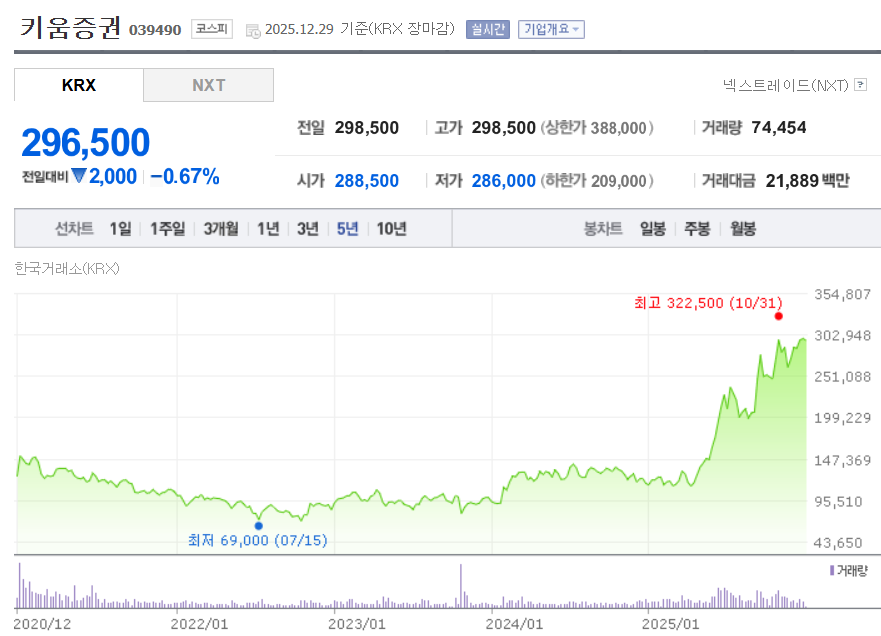Switch to 일봉 candlestick chart

tap(653, 229)
